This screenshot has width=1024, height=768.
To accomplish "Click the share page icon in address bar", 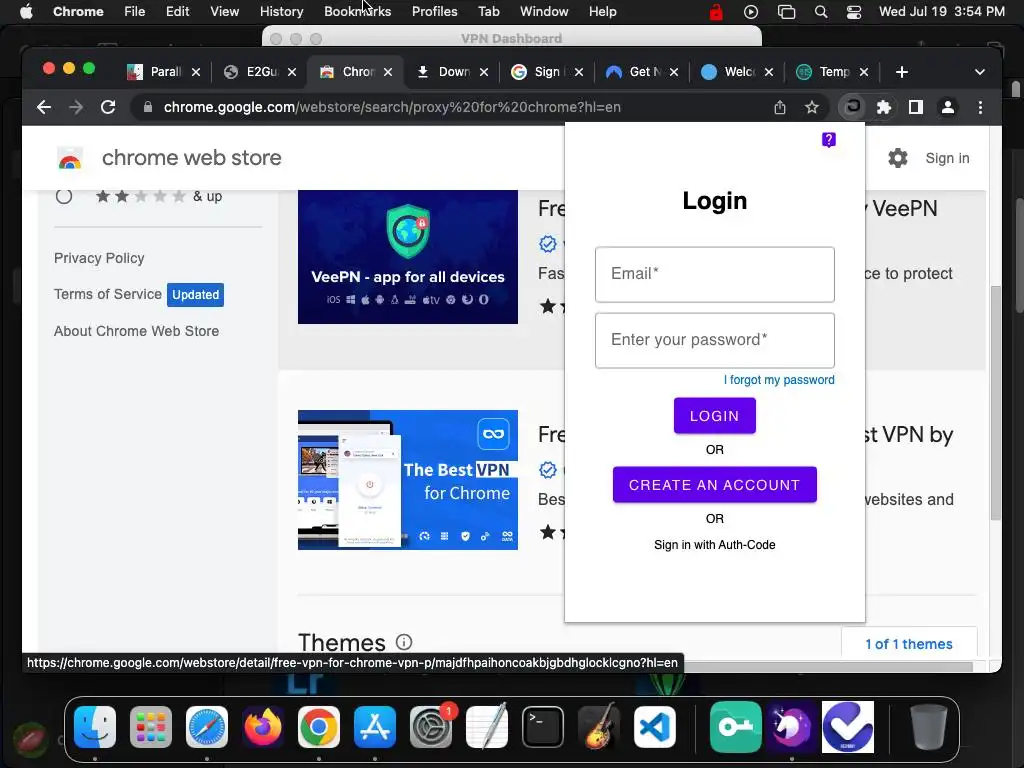I will coord(780,107).
